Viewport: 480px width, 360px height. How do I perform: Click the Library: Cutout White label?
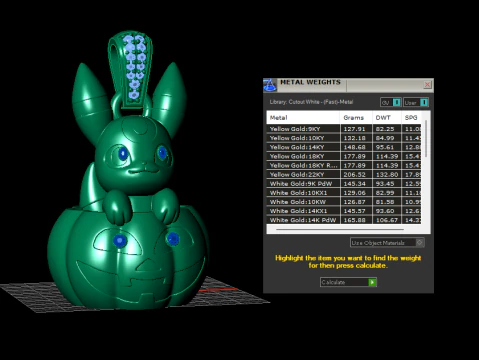(x=311, y=102)
